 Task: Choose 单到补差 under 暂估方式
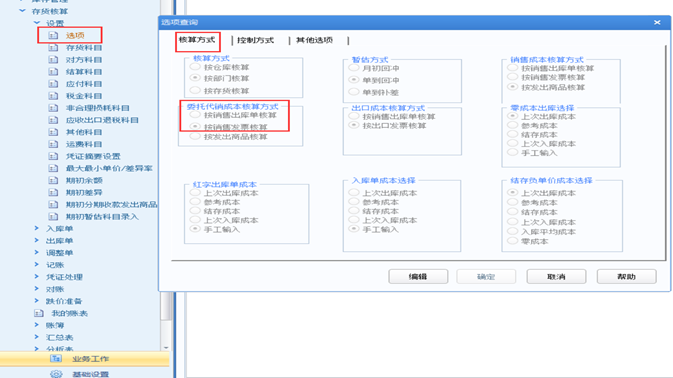point(354,92)
